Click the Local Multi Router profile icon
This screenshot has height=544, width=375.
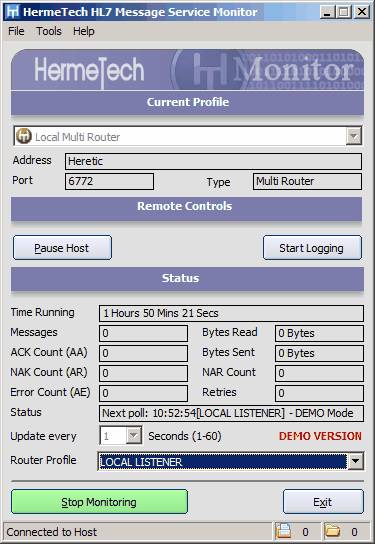click(24, 136)
